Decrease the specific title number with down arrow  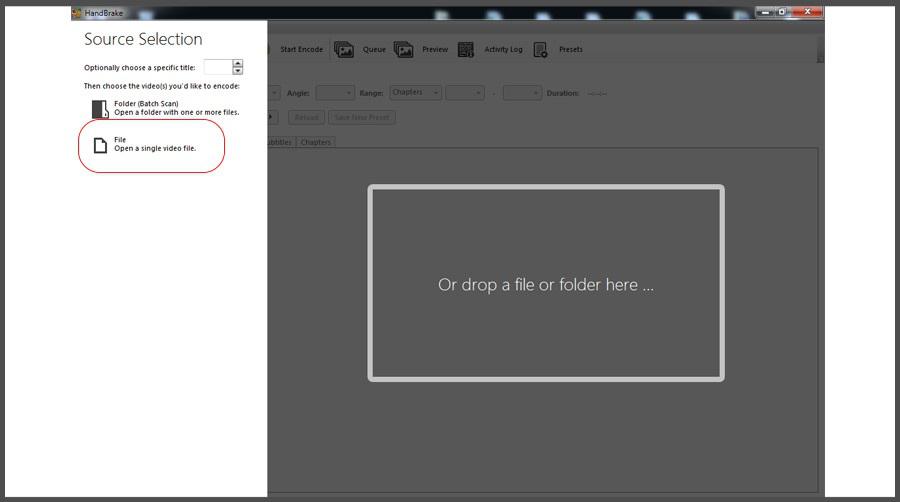click(238, 71)
